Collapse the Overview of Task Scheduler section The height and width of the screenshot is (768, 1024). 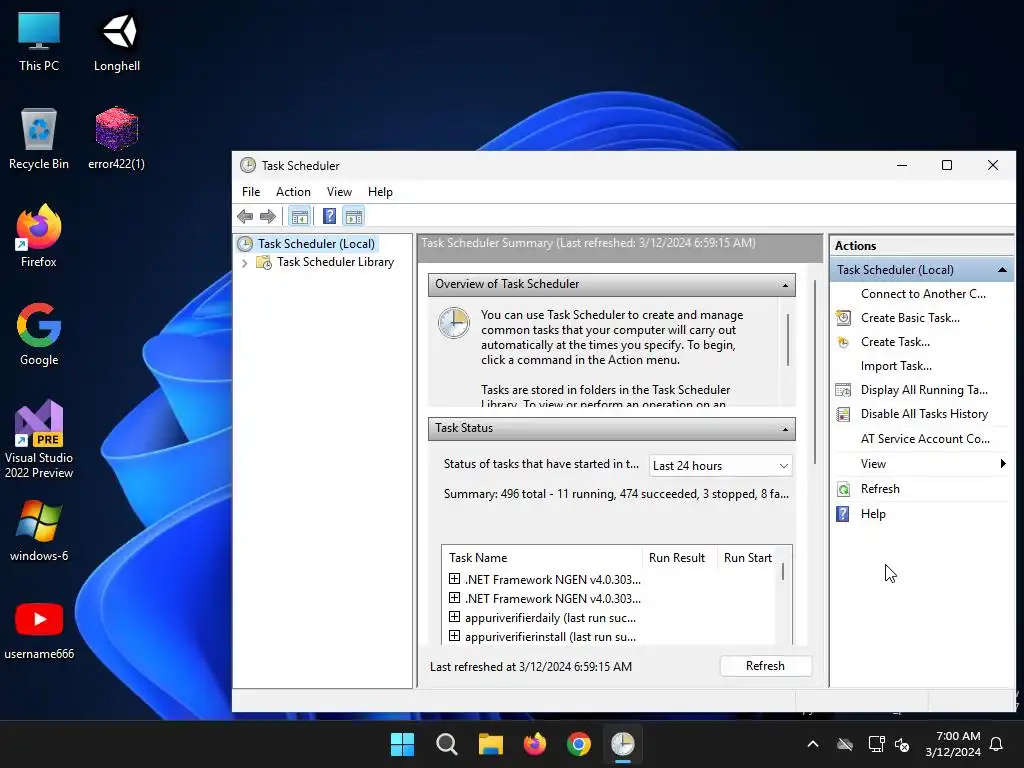tap(785, 285)
